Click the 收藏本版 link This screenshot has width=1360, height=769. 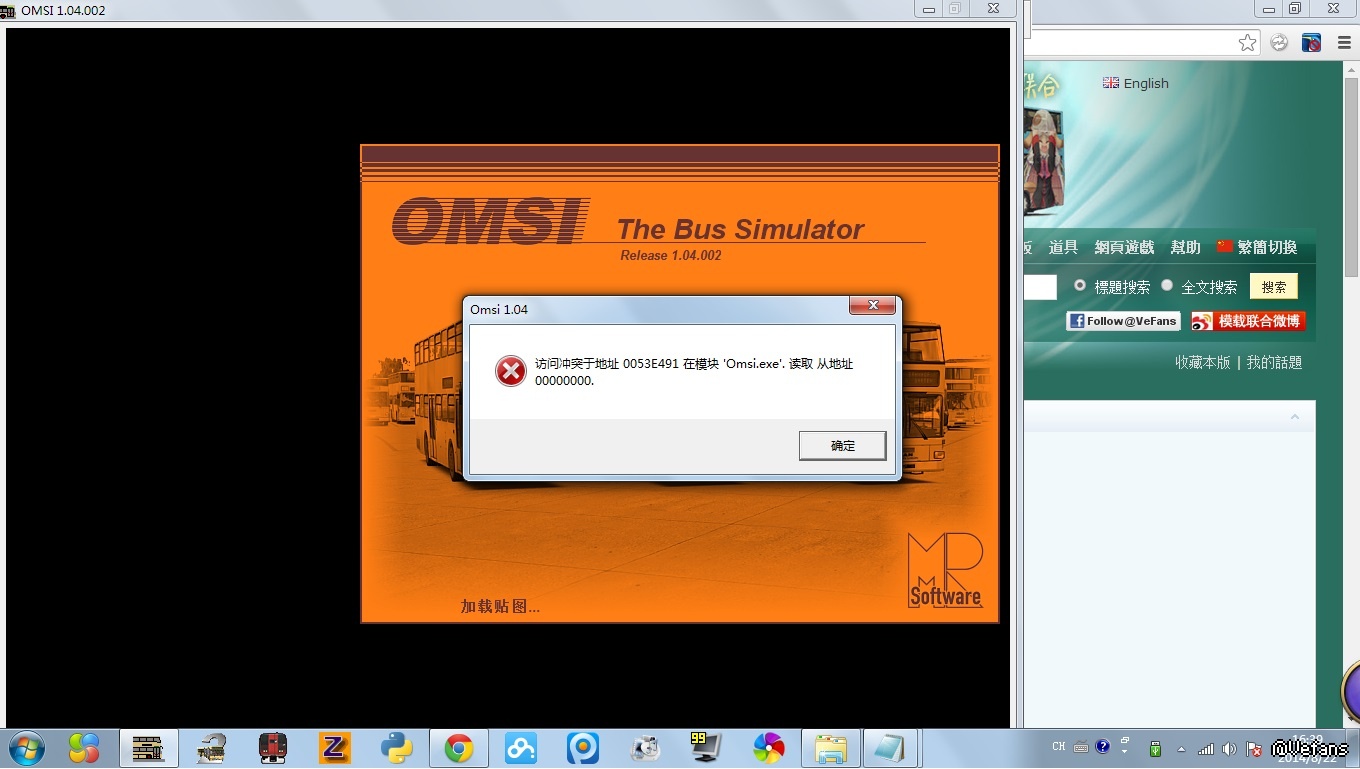click(1203, 362)
